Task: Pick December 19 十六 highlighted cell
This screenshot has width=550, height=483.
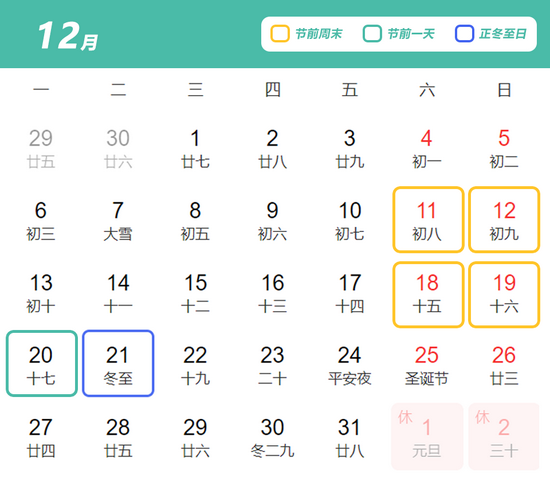Action: (x=504, y=295)
